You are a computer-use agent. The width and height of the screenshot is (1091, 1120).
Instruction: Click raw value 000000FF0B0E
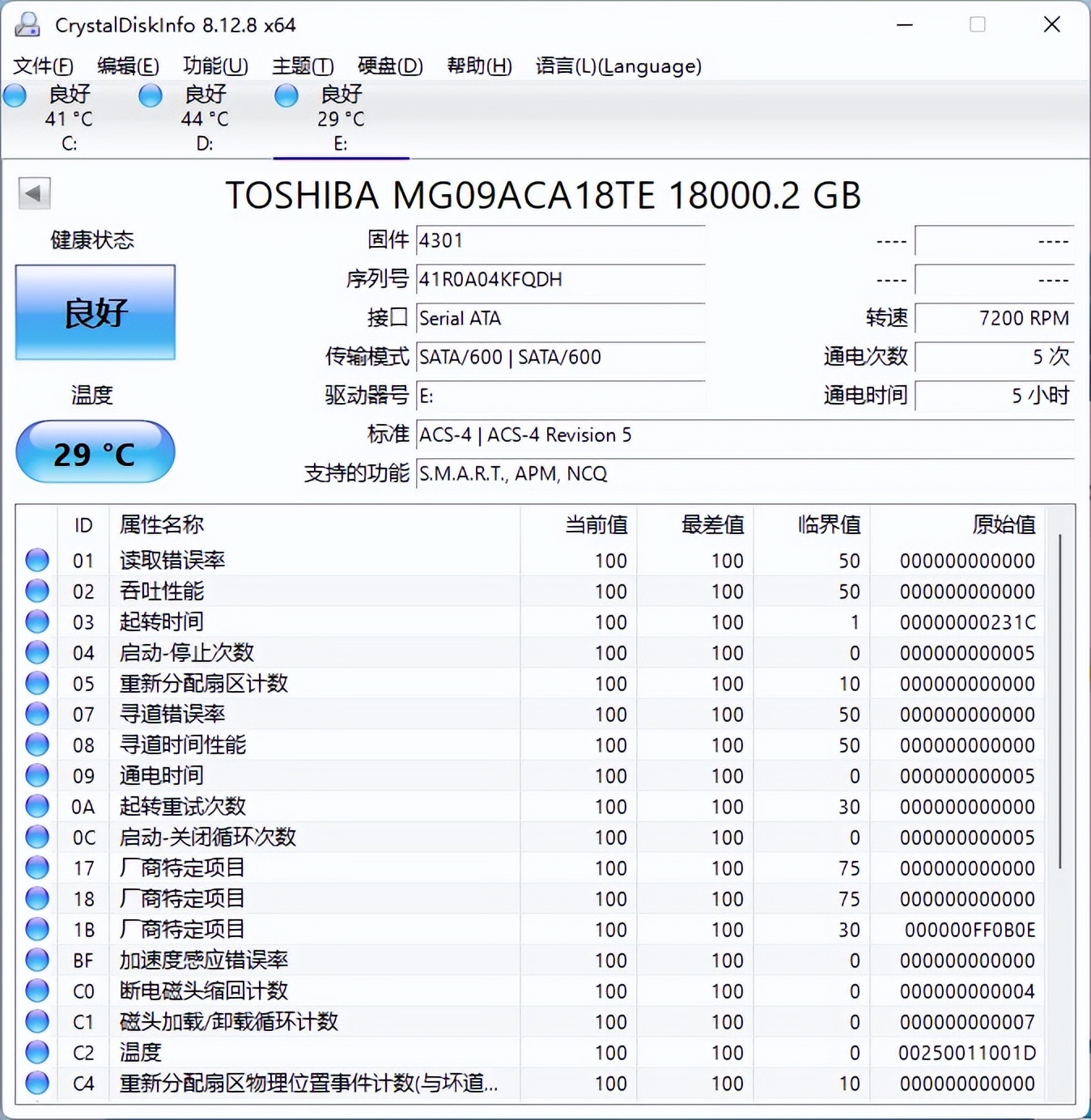click(x=970, y=930)
